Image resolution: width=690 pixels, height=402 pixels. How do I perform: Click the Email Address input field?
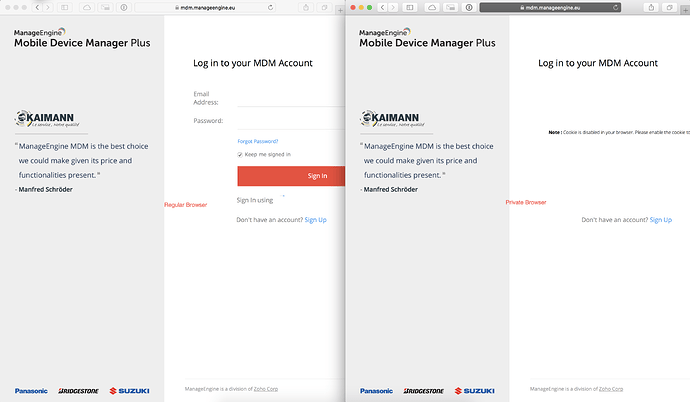click(291, 98)
